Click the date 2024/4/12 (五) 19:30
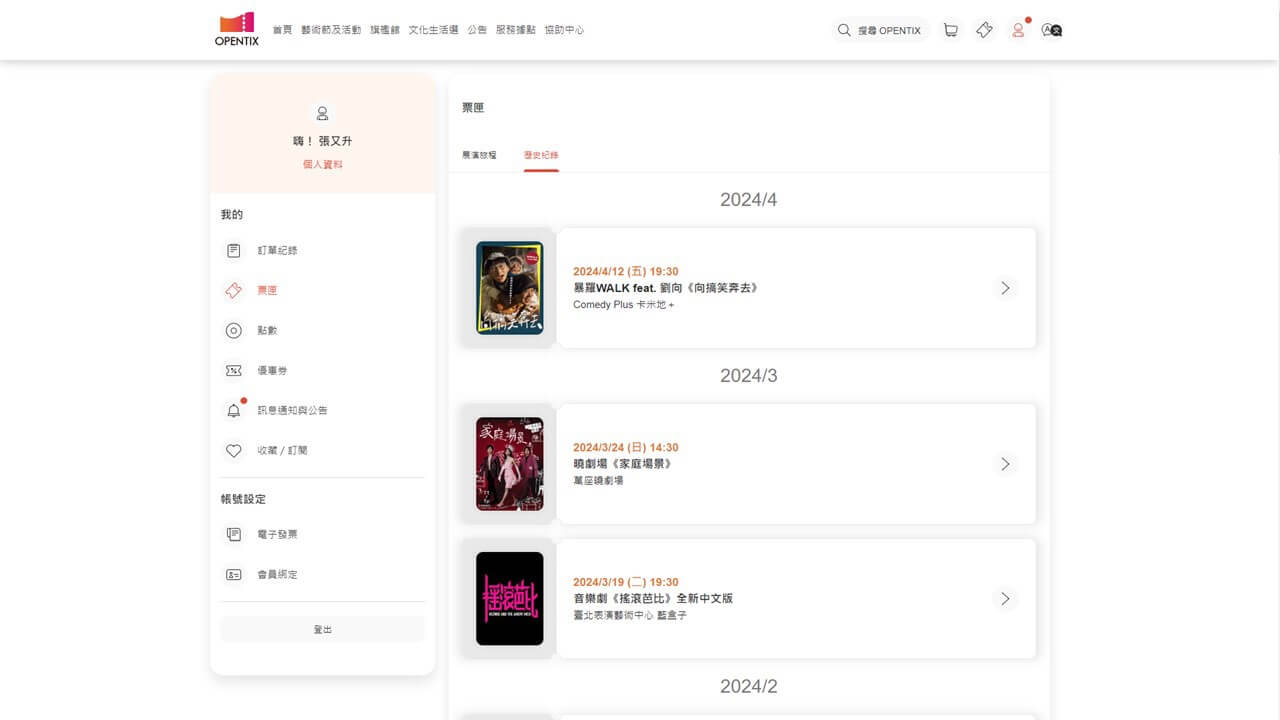The image size is (1280, 720). point(626,272)
